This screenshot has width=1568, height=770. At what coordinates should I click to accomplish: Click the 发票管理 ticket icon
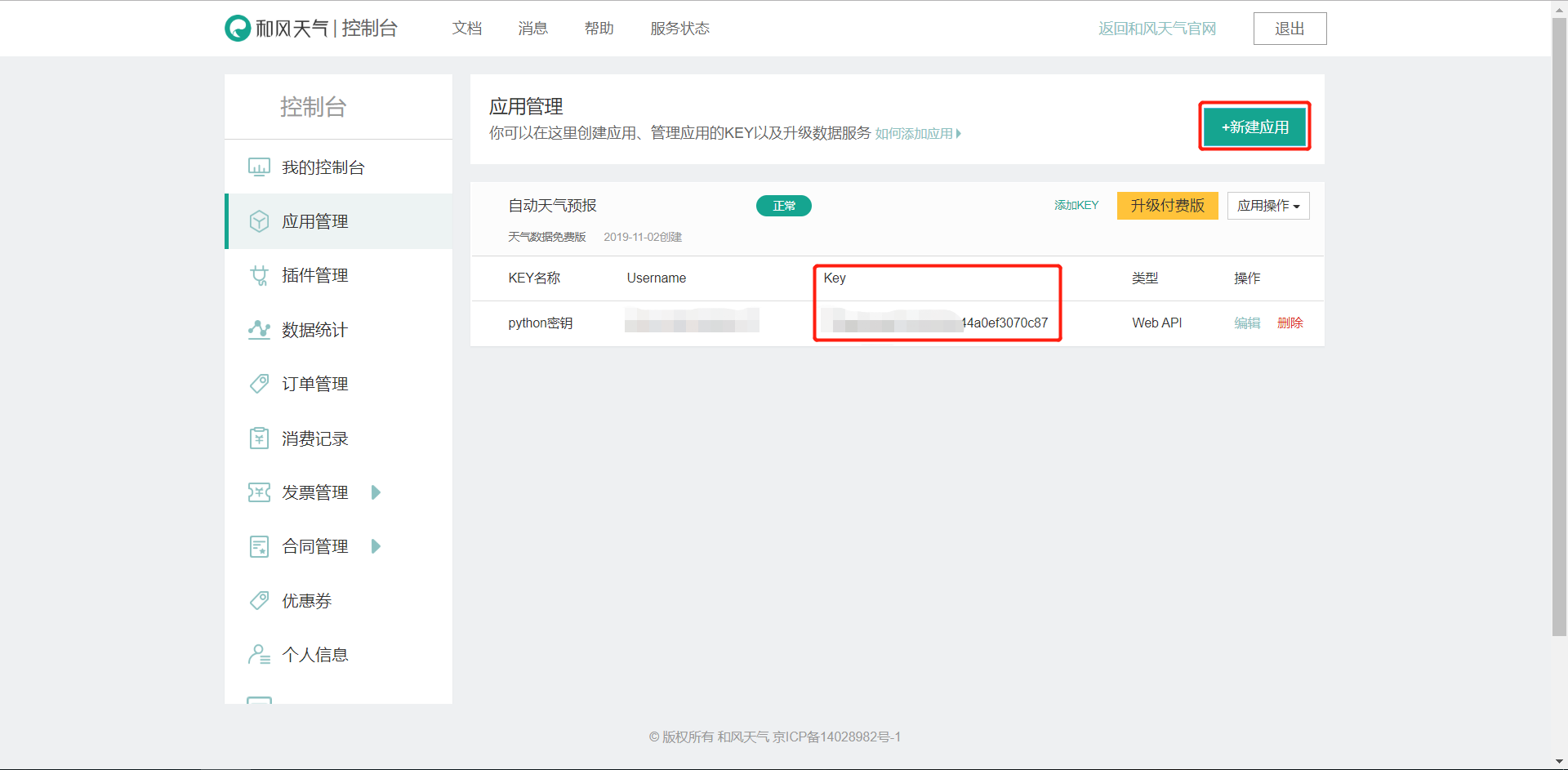[x=259, y=492]
